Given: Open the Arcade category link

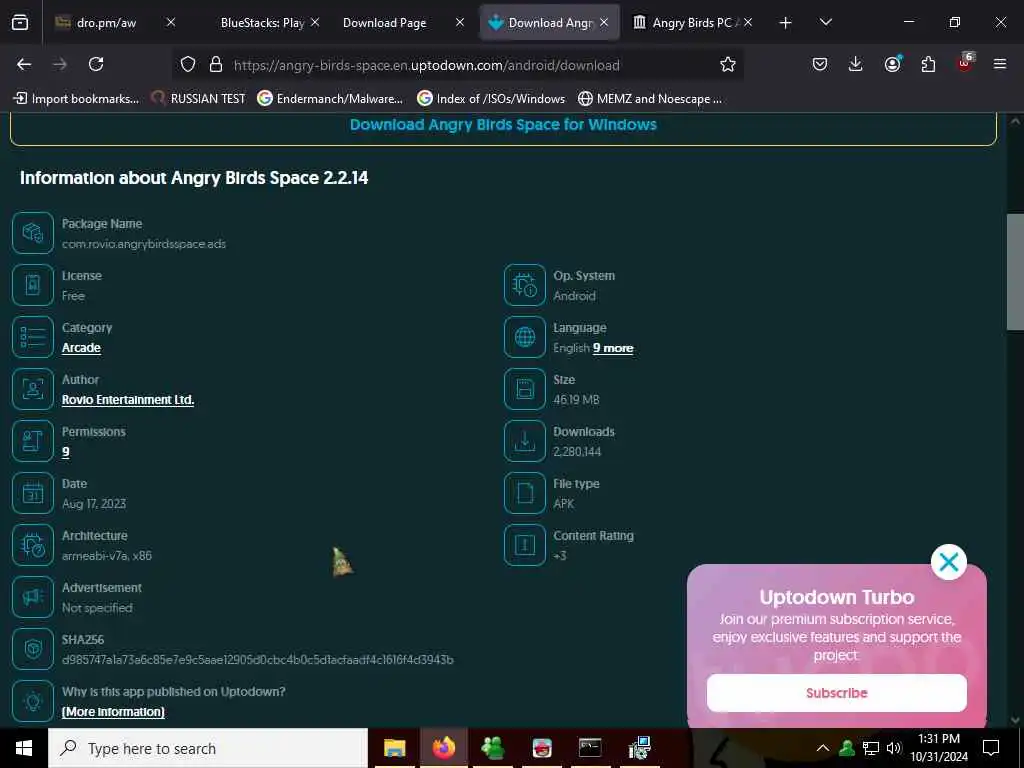Looking at the screenshot, I should pos(81,347).
